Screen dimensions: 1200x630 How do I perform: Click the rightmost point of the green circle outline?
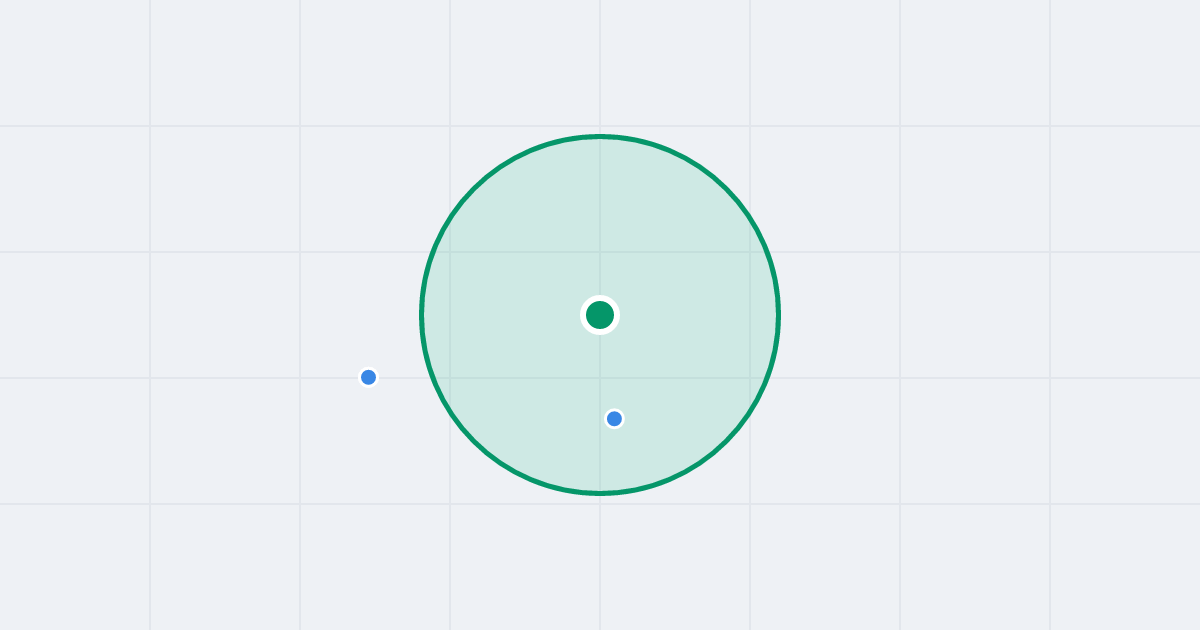(778, 315)
